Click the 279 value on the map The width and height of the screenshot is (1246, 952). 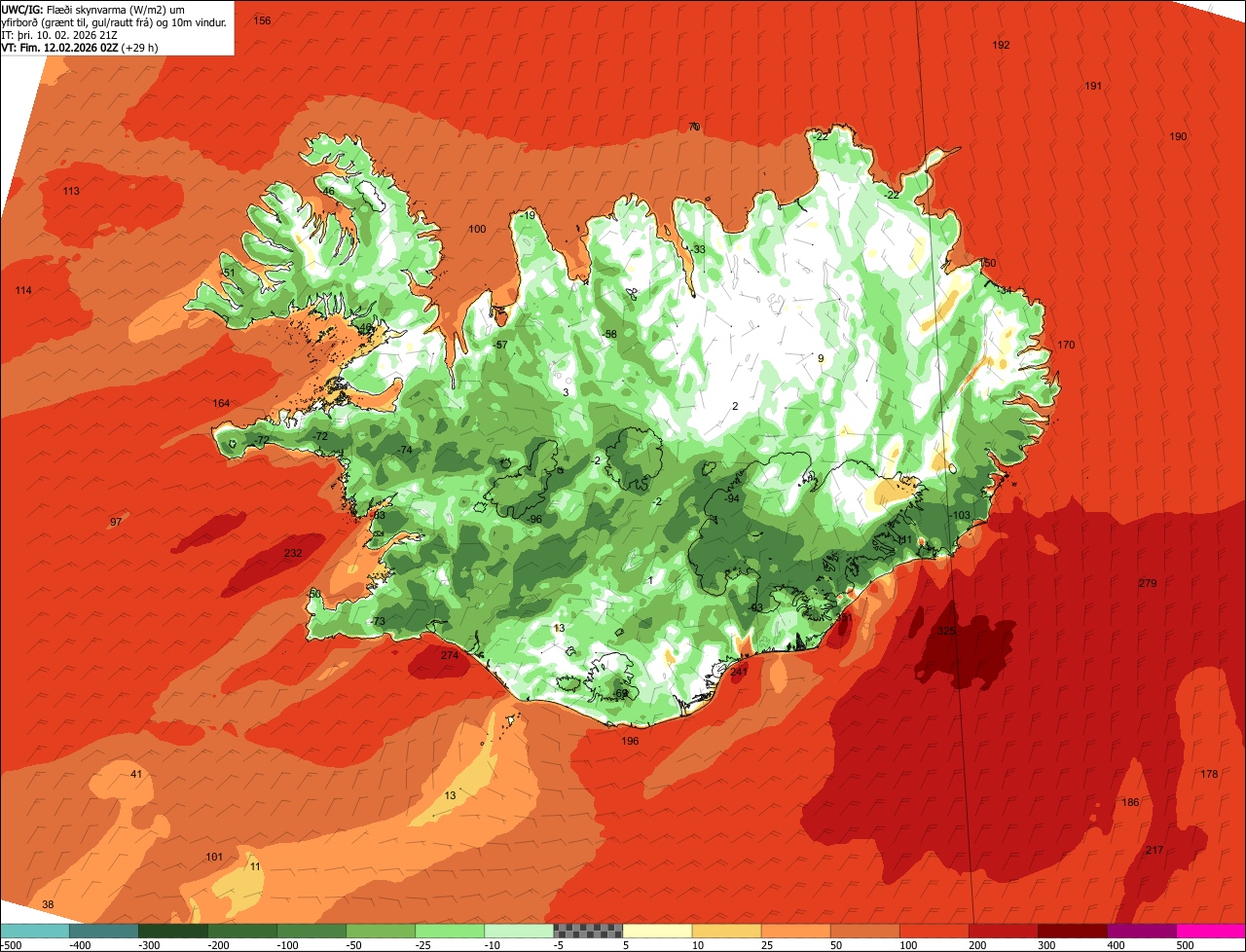[x=1147, y=583]
